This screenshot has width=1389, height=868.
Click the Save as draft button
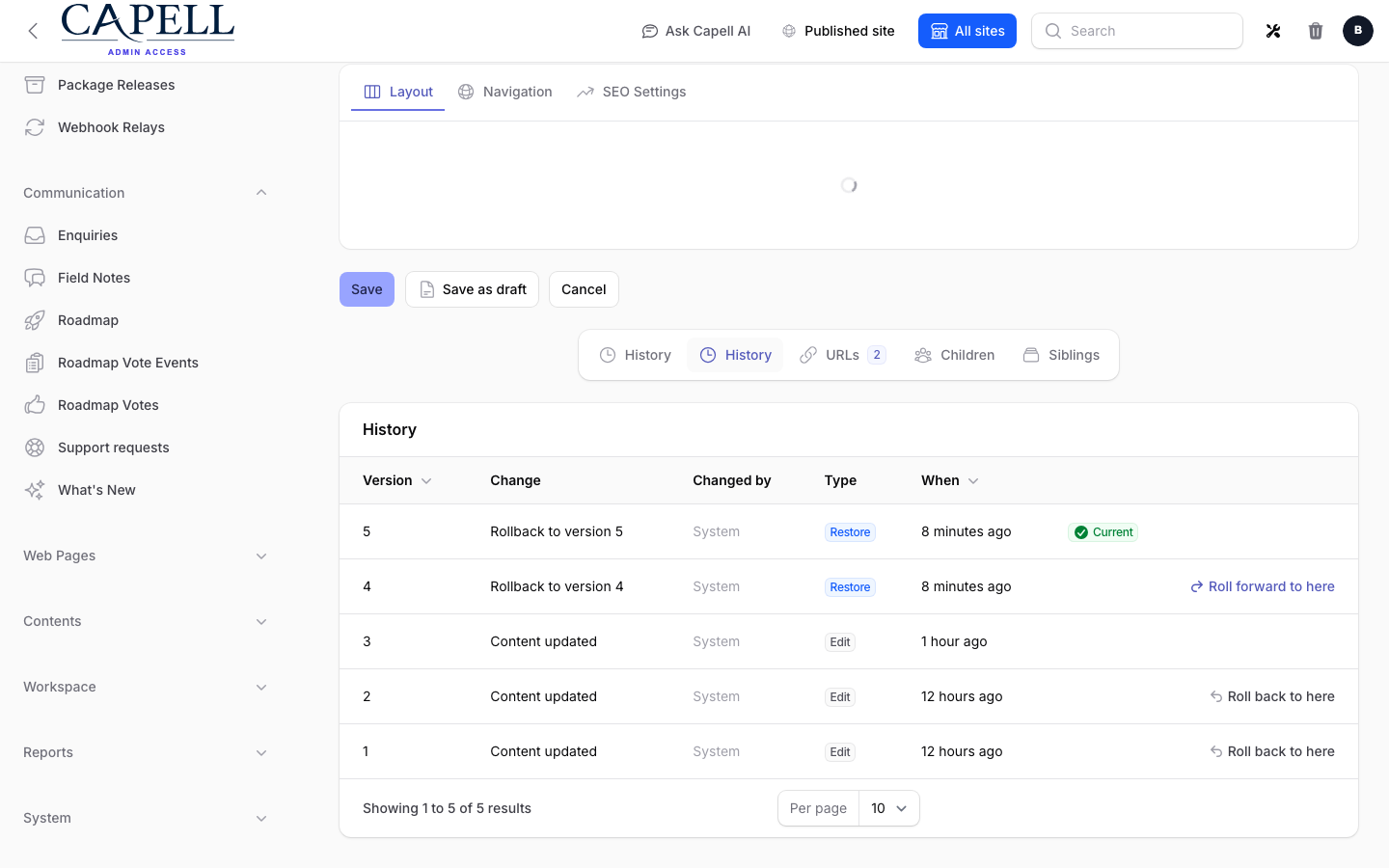coord(472,289)
